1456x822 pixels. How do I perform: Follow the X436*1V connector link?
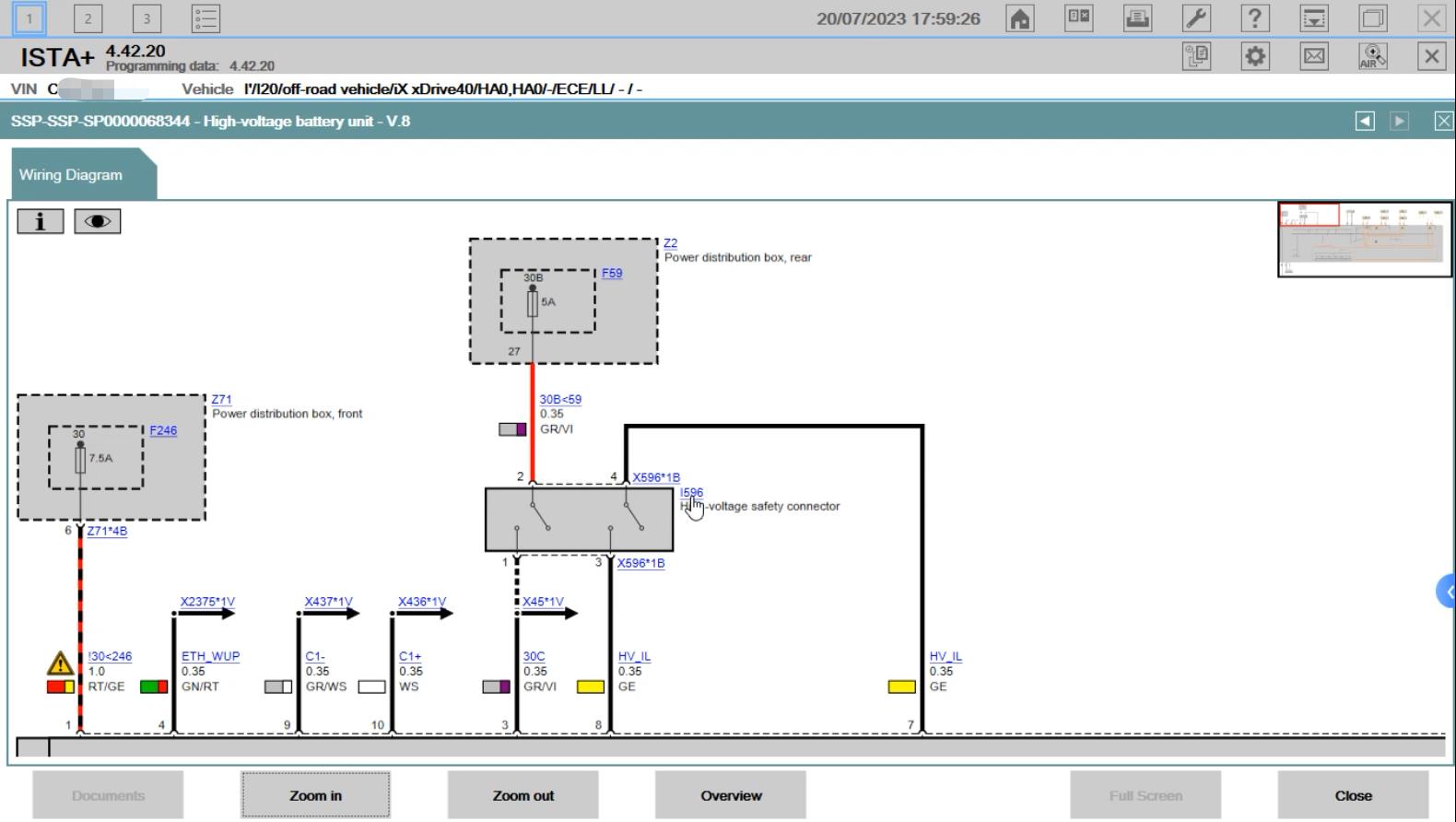click(422, 602)
